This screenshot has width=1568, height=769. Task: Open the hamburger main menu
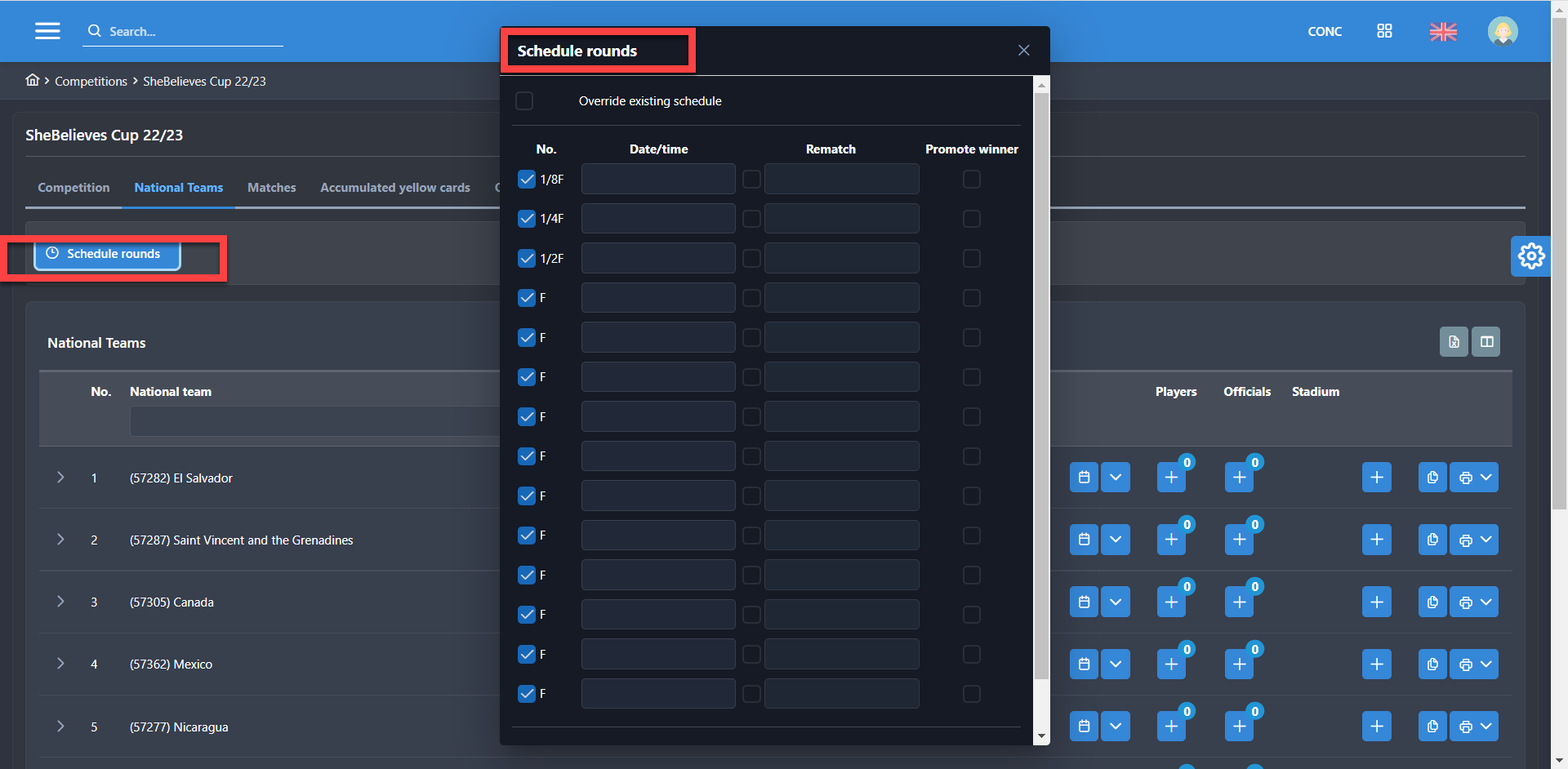[x=47, y=31]
